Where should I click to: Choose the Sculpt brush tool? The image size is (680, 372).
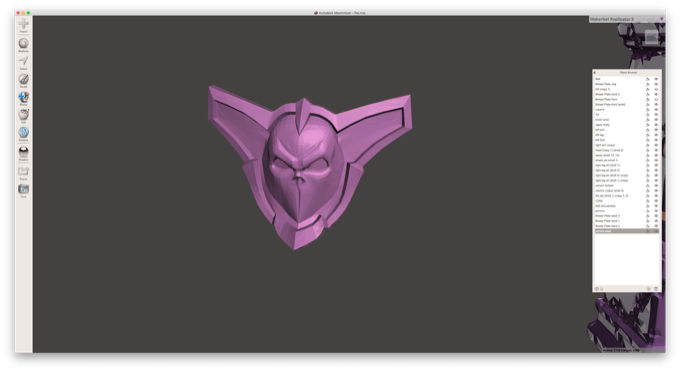coord(23,81)
